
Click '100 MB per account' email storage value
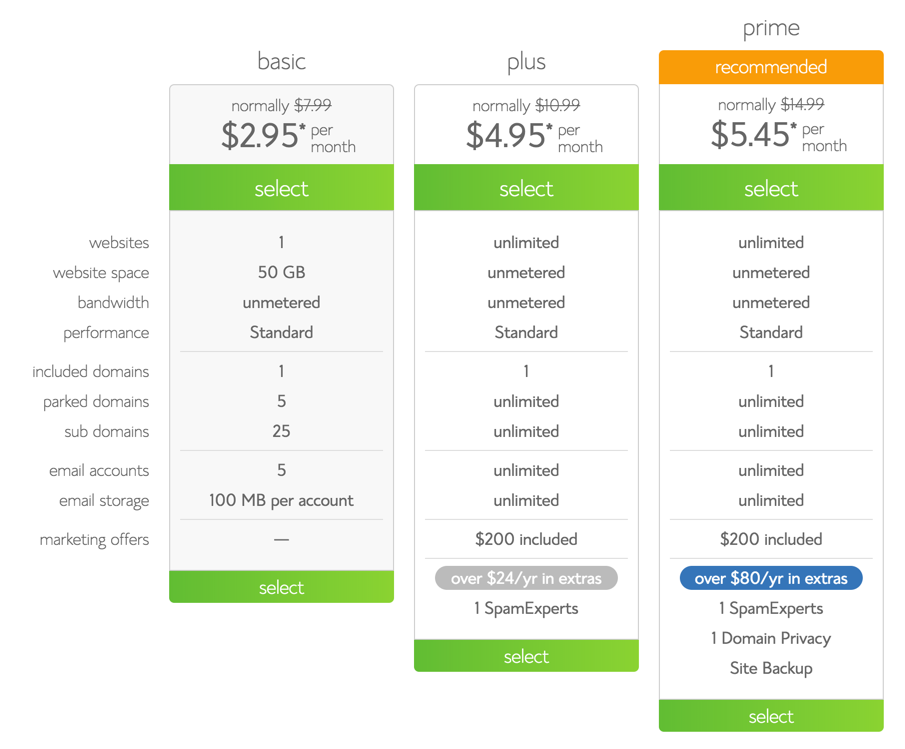tap(281, 500)
